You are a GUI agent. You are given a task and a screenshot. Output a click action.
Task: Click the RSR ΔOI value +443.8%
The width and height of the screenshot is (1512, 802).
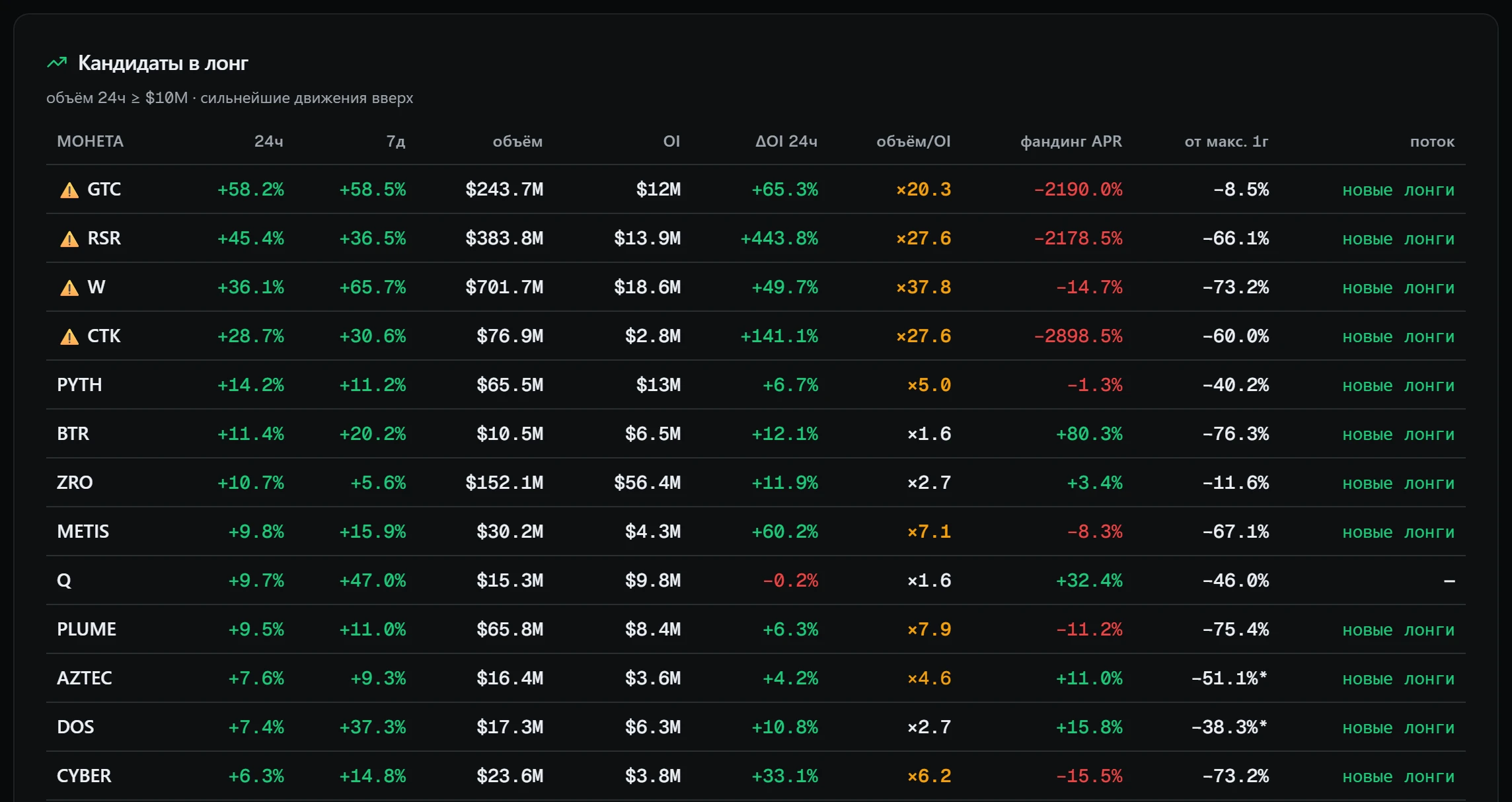779,238
